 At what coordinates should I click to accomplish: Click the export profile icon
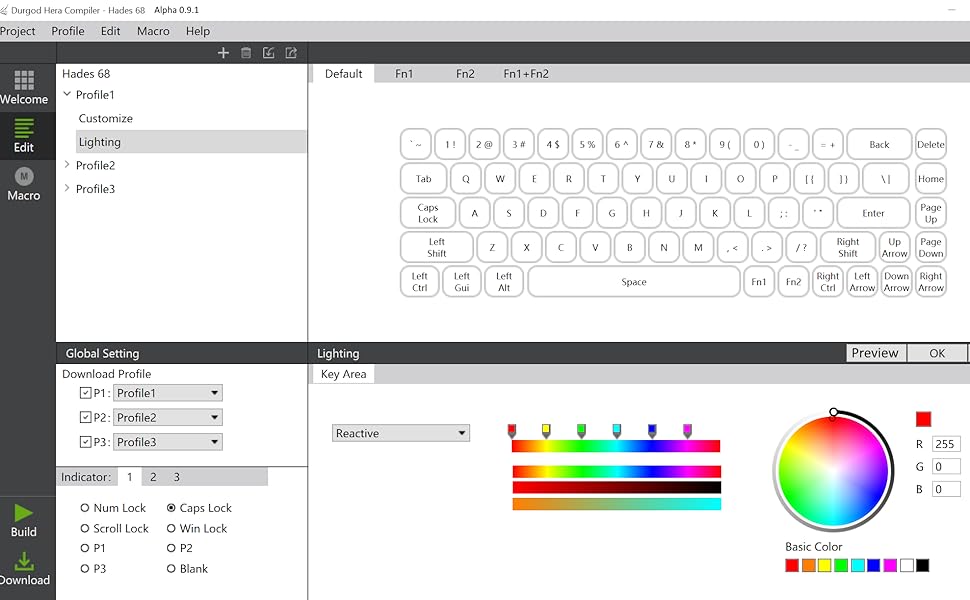(x=291, y=53)
